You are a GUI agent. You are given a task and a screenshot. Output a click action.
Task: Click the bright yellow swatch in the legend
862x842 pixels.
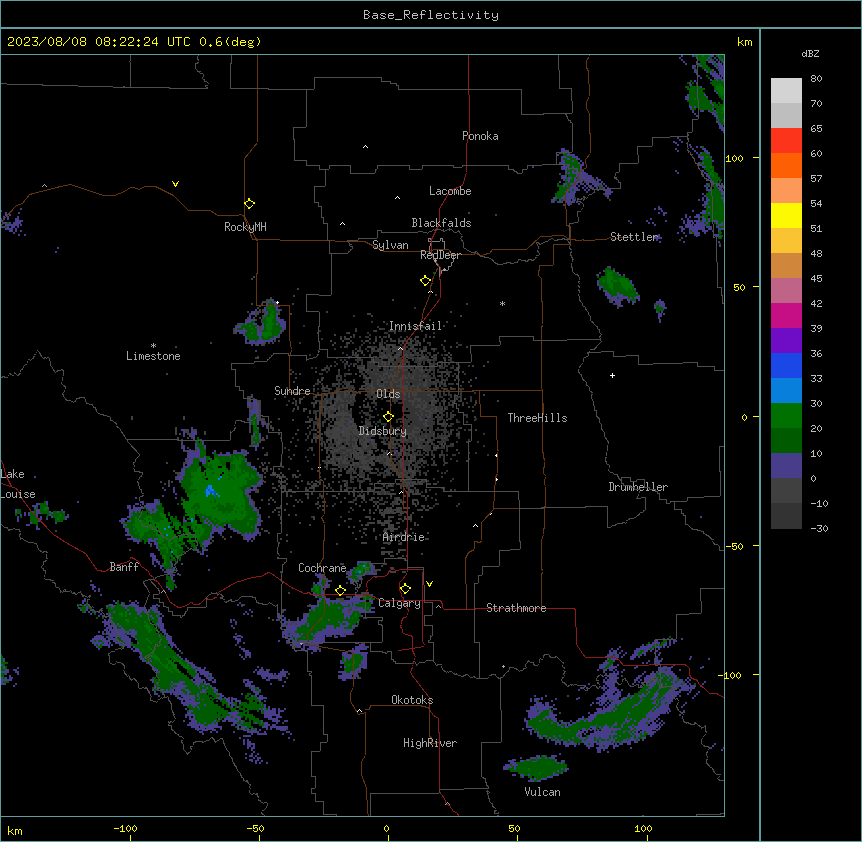pos(786,215)
